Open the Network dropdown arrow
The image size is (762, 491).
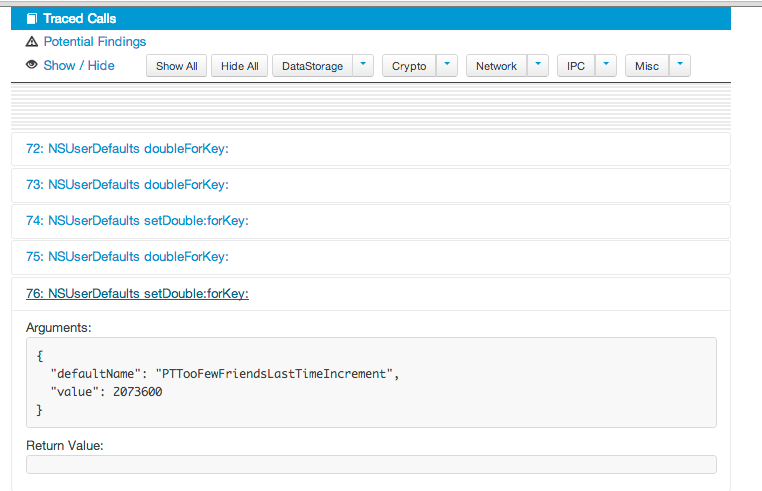click(538, 66)
